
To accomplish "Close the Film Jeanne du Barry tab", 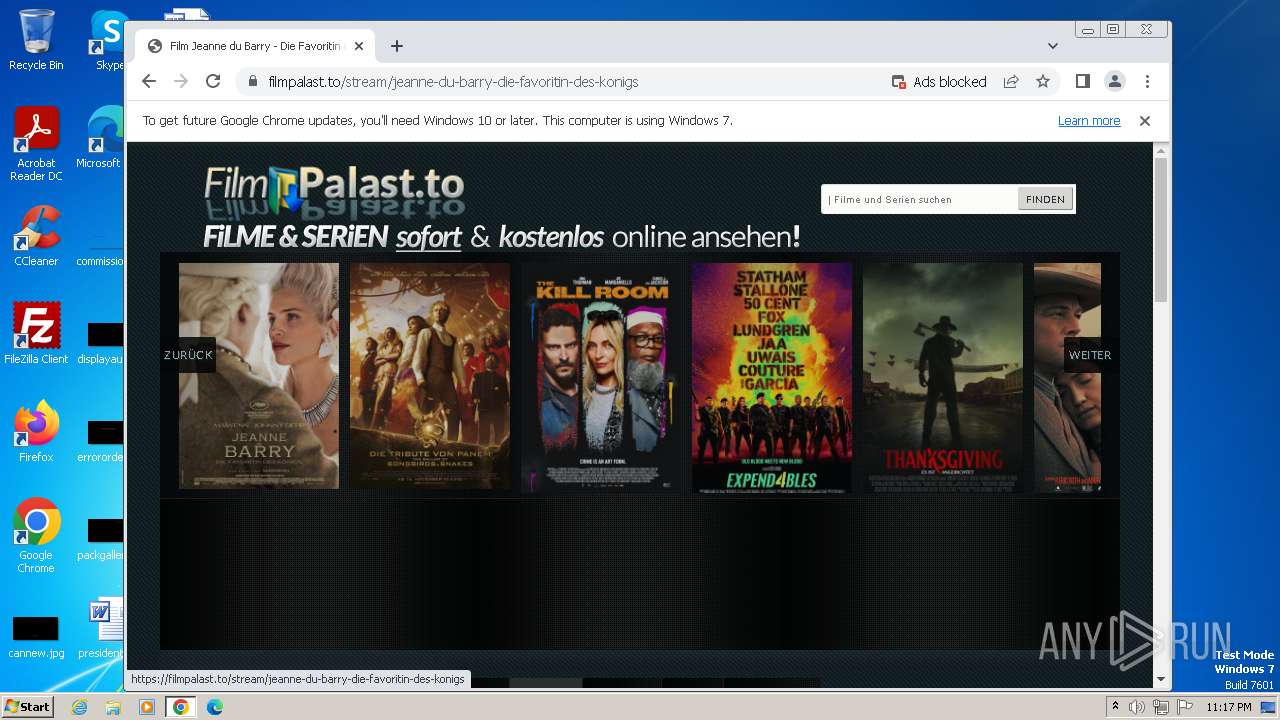I will click(x=359, y=46).
